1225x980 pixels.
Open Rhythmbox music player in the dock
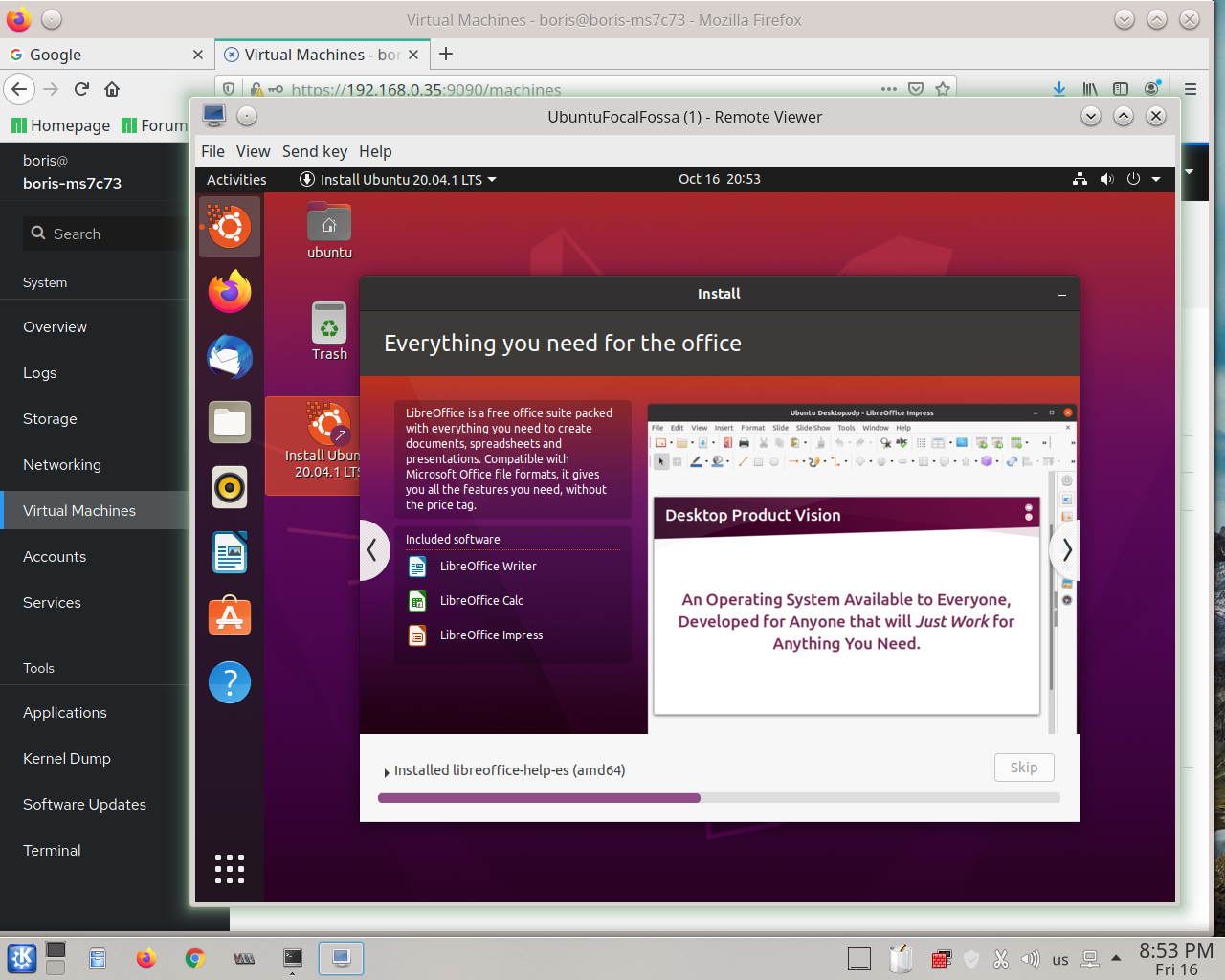click(x=229, y=487)
